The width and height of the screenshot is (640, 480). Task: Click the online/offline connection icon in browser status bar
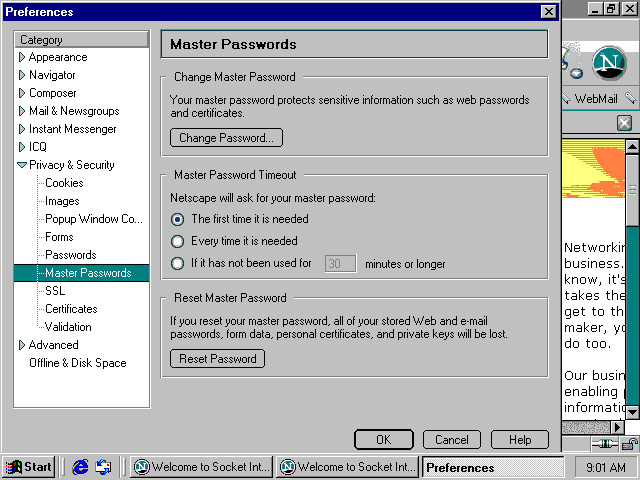[604, 443]
